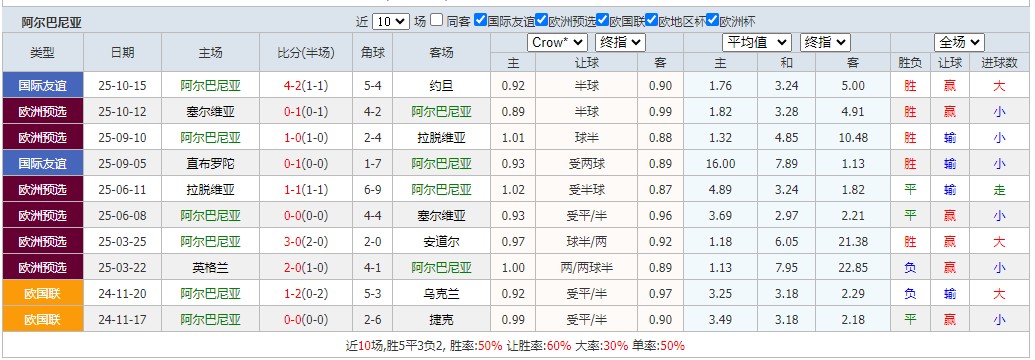Open the 约旦 team link
The height and width of the screenshot is (360, 1035).
click(x=442, y=86)
